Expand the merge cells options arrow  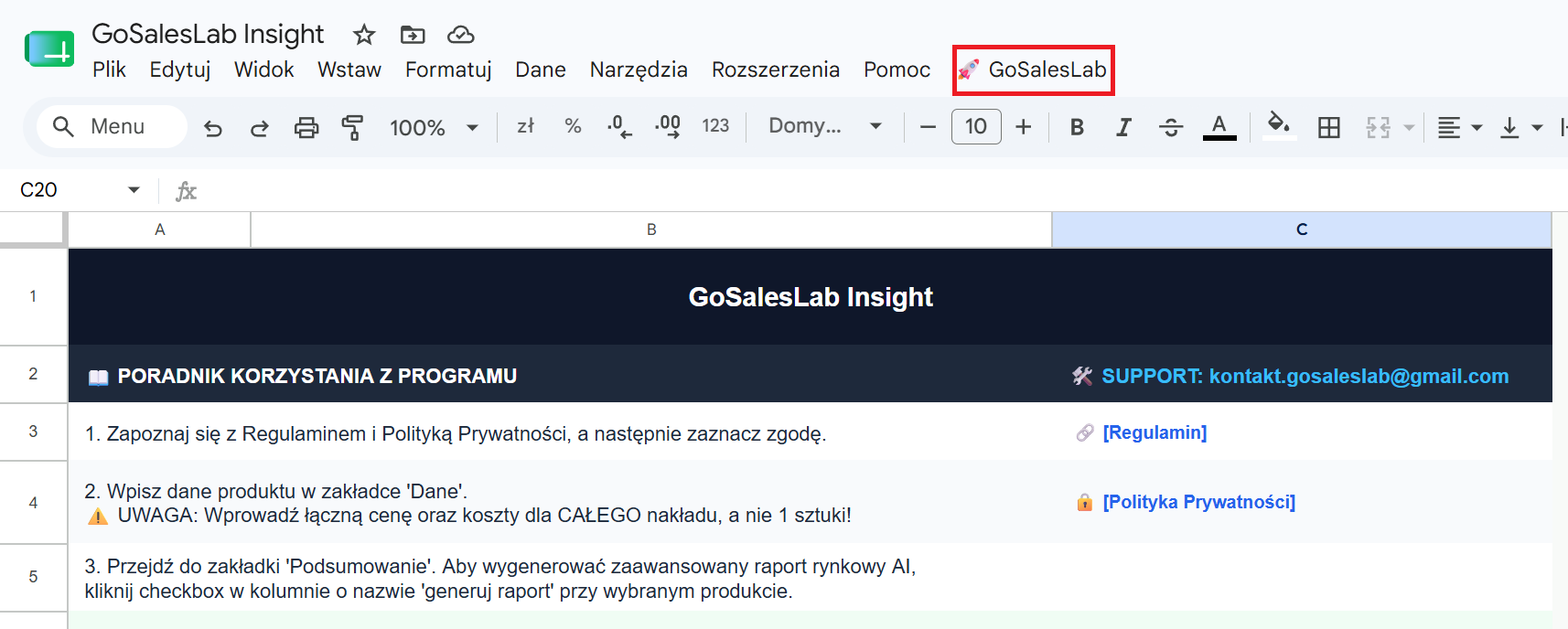point(1409,127)
